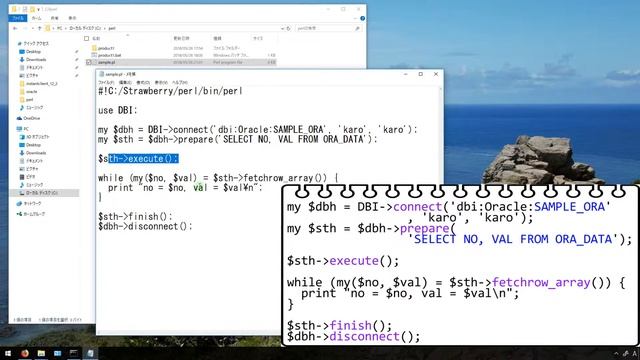The width and height of the screenshot is (640, 360).
Task: Open ドキュメント under PC
Action: point(34,161)
